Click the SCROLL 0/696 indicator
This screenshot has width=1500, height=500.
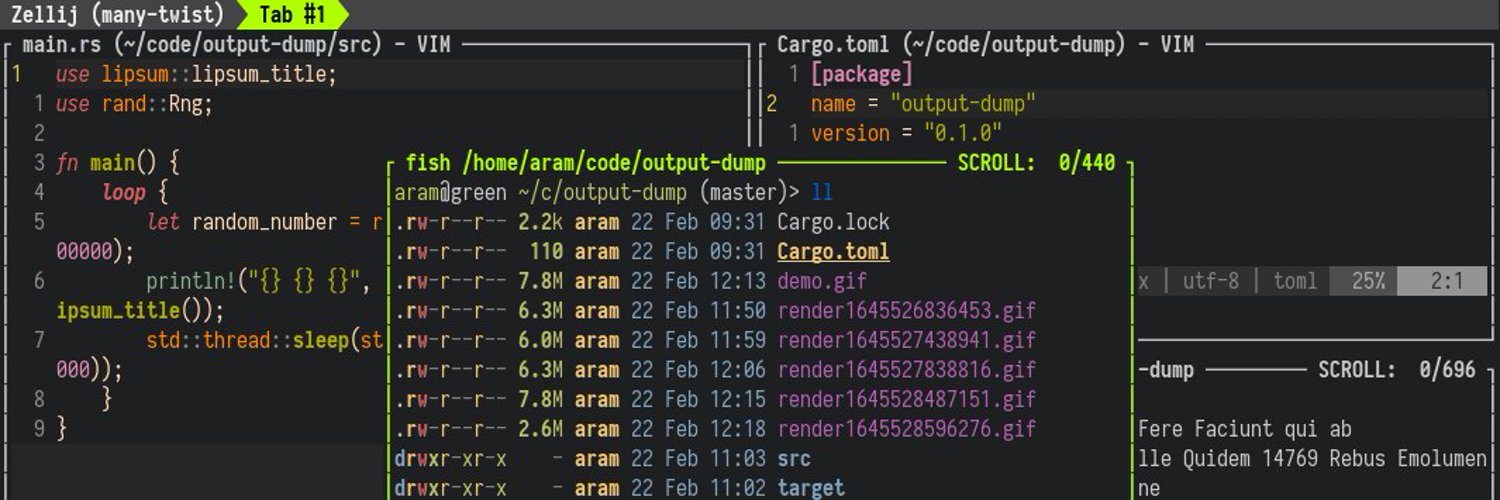click(x=1396, y=370)
